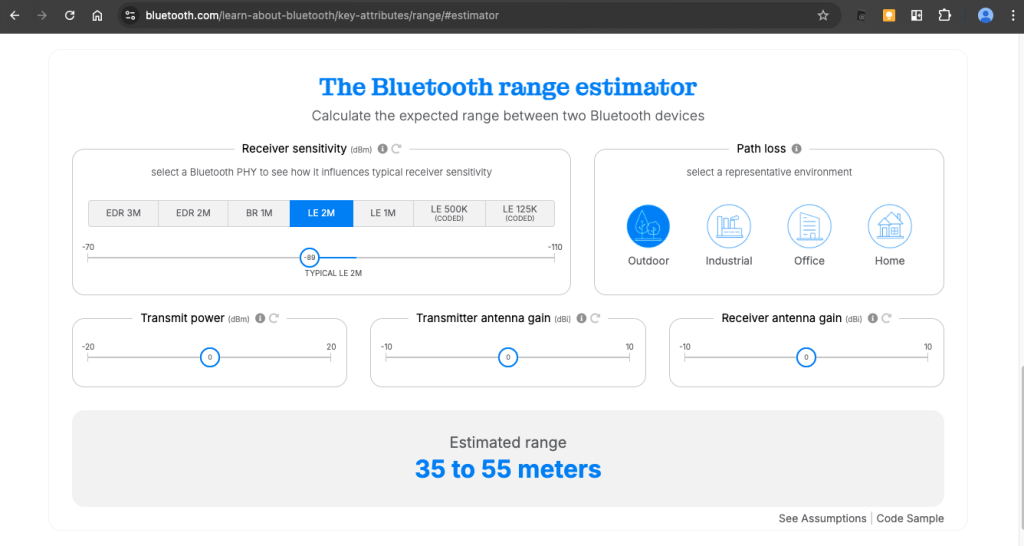The width and height of the screenshot is (1024, 546).
Task: Reload the Bluetooth range page
Action: [x=69, y=15]
